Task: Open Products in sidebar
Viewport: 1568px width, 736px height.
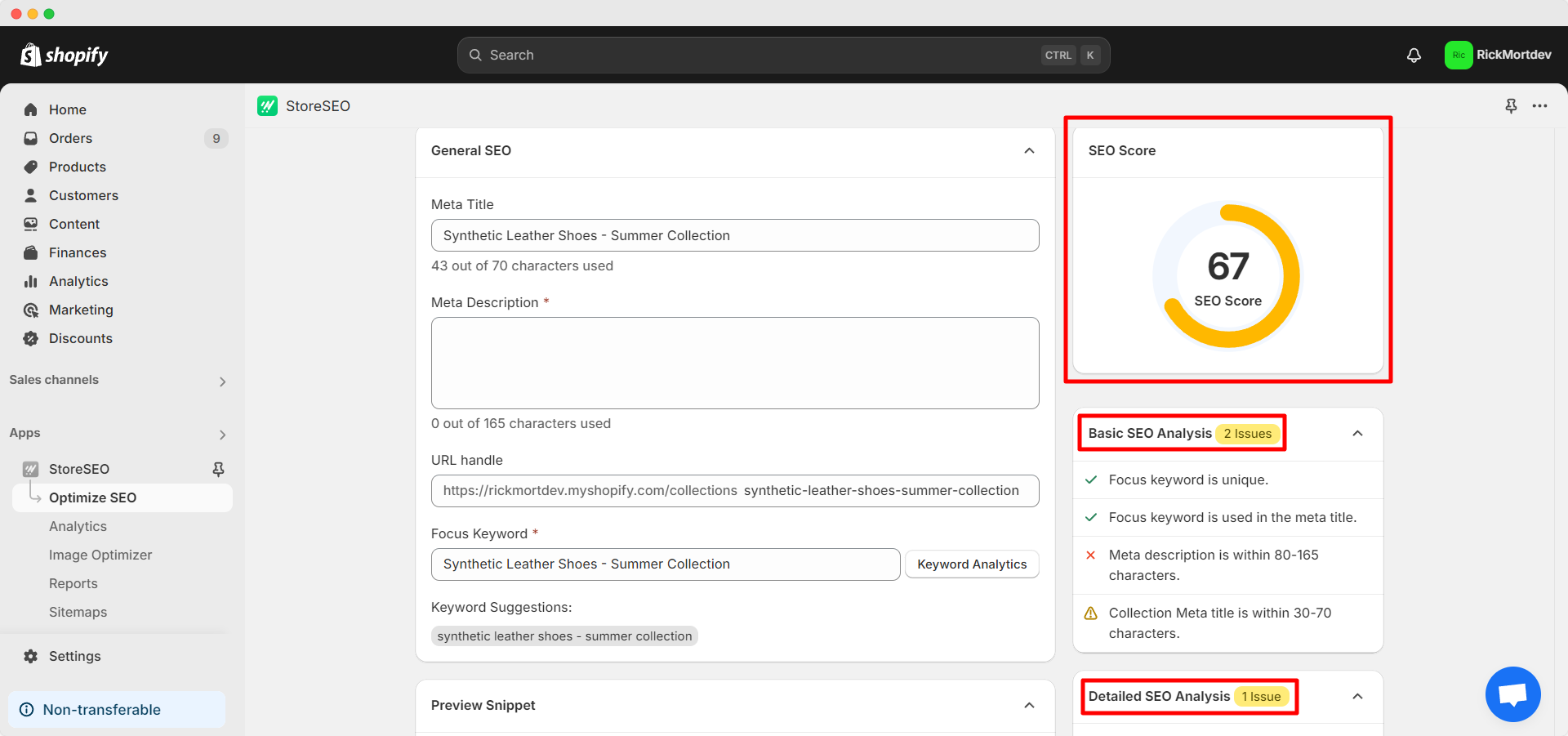Action: pyautogui.click(x=122, y=167)
